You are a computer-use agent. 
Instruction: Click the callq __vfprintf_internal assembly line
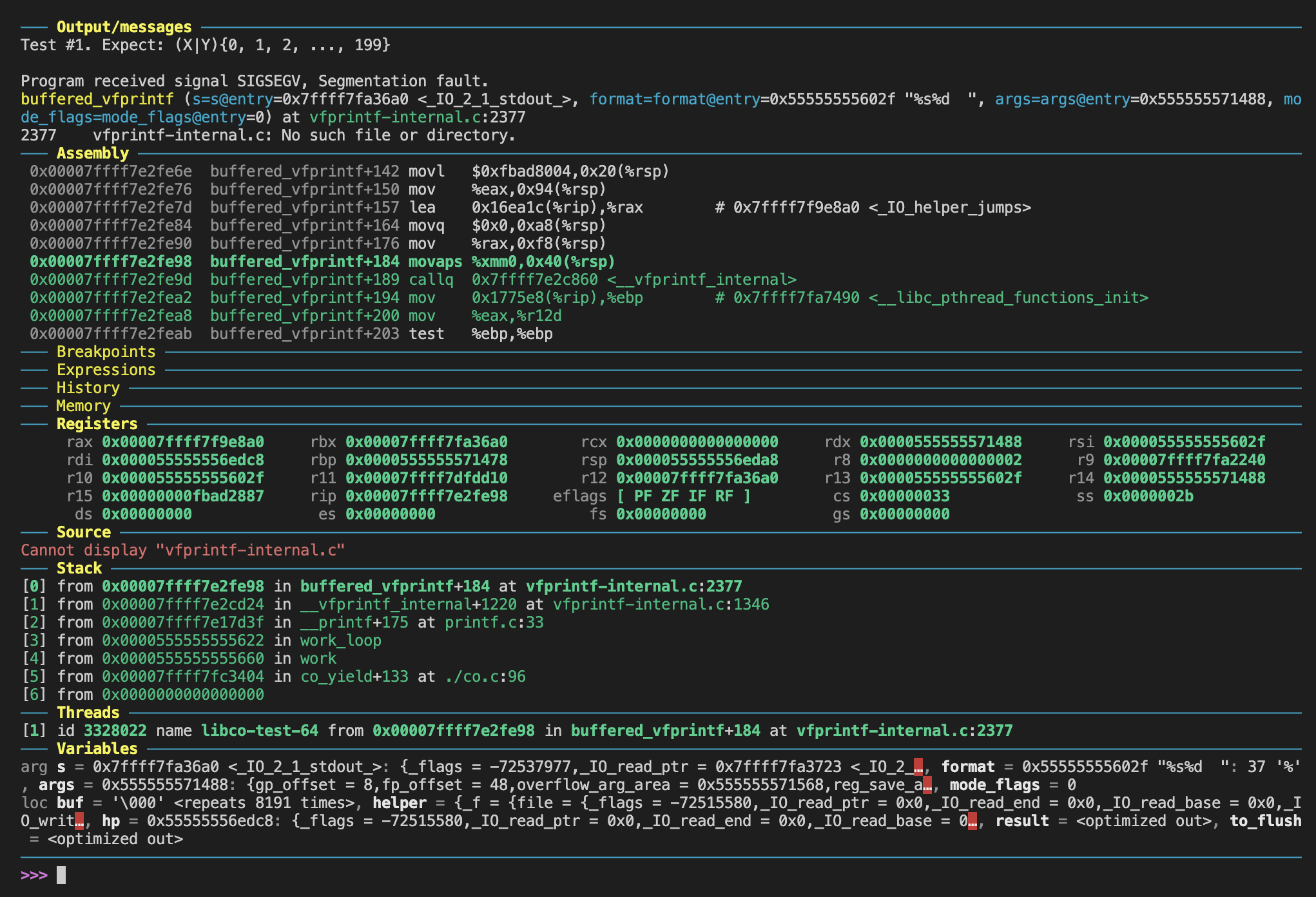[413, 280]
